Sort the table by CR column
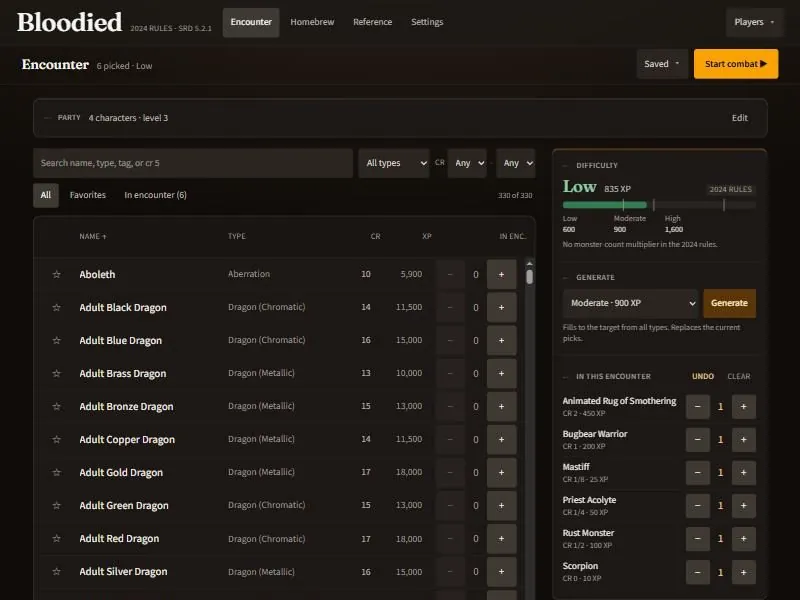800x600 pixels. (x=375, y=236)
